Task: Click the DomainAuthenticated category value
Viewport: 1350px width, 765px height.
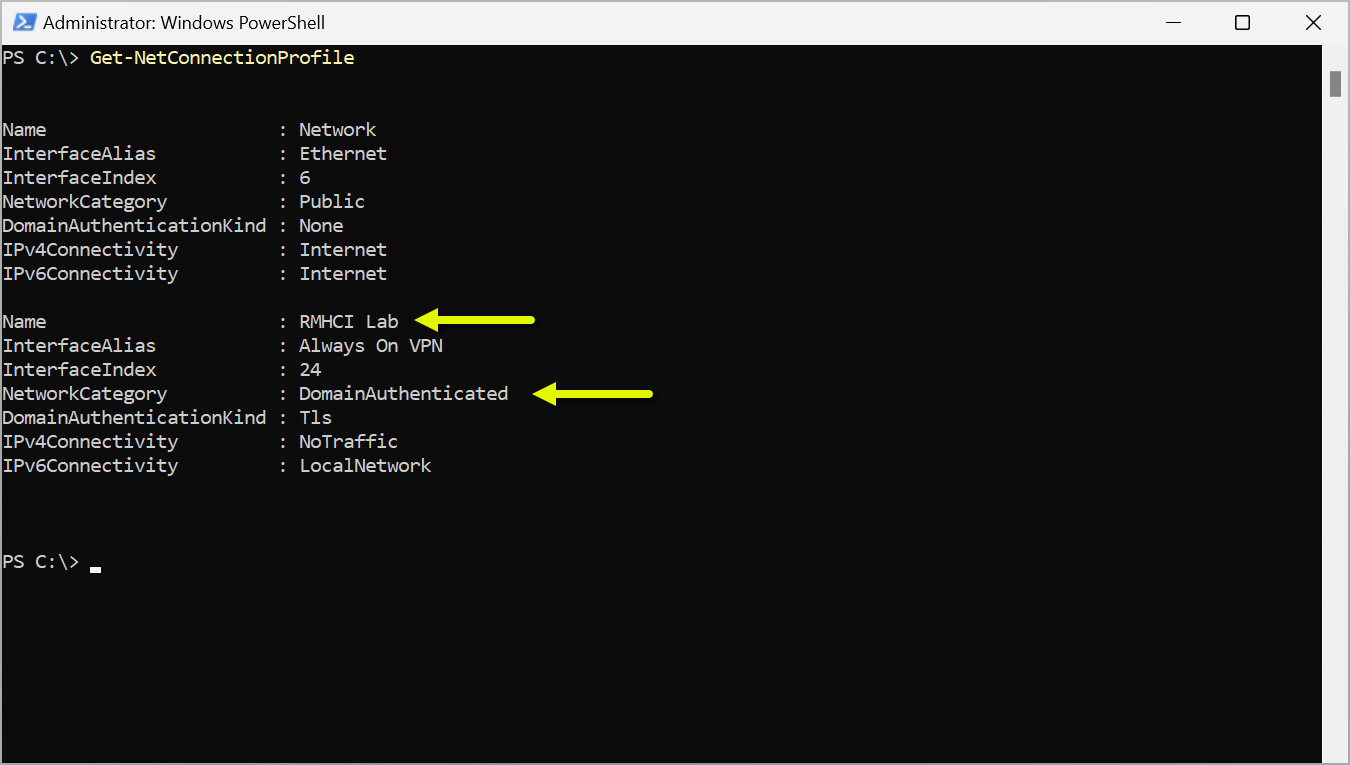Action: pos(404,394)
